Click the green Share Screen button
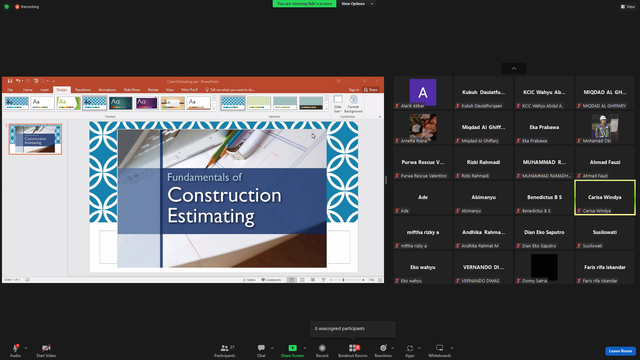Image resolution: width=640 pixels, height=360 pixels. pos(292,350)
